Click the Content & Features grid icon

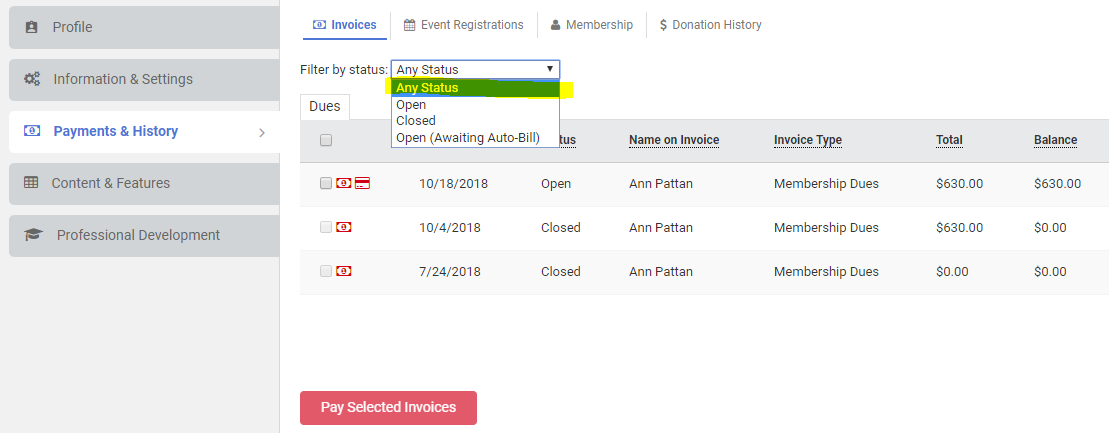coord(31,183)
